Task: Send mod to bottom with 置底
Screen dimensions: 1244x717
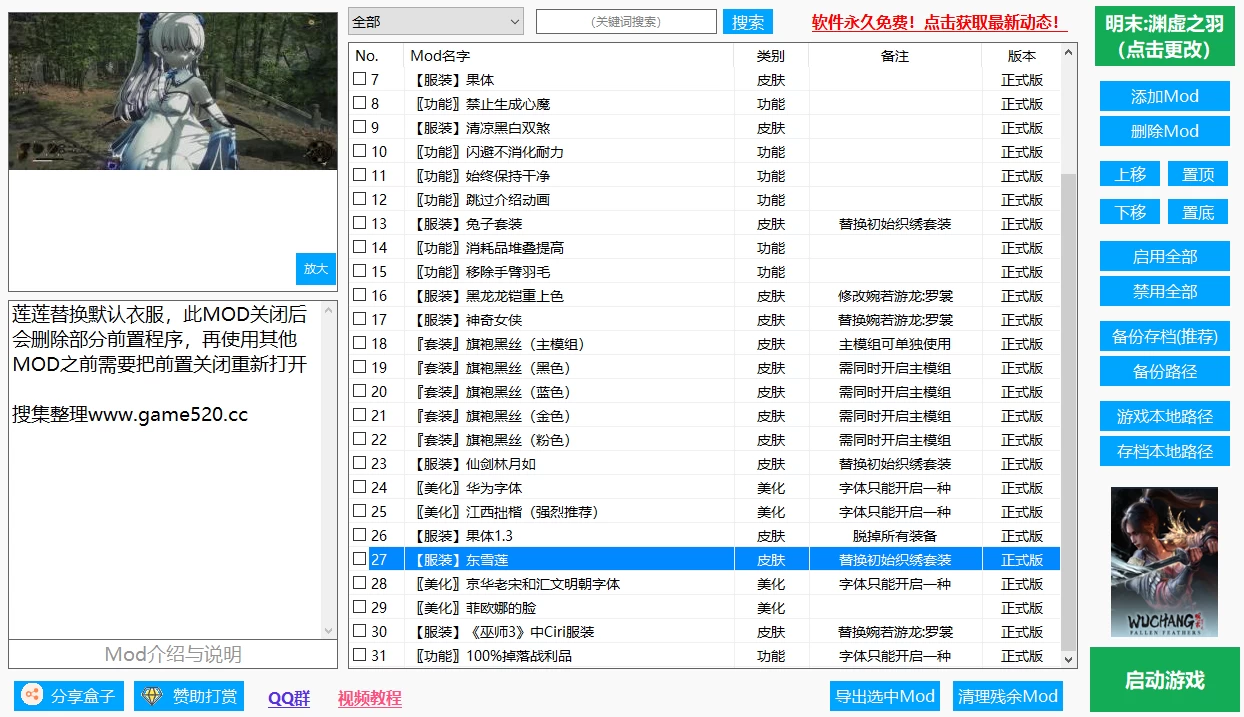Action: click(x=1198, y=212)
